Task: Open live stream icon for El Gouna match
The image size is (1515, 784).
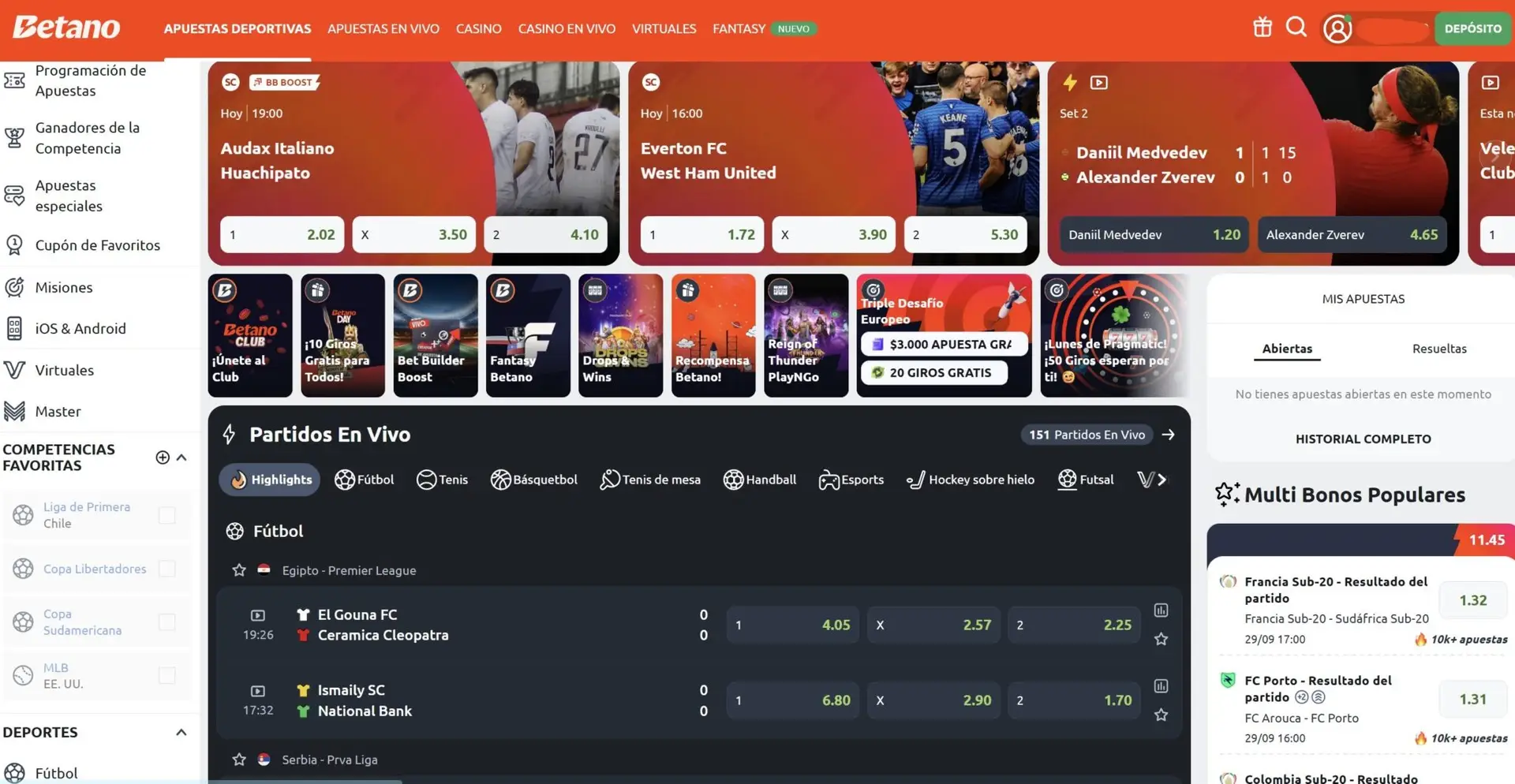Action: coord(258,615)
